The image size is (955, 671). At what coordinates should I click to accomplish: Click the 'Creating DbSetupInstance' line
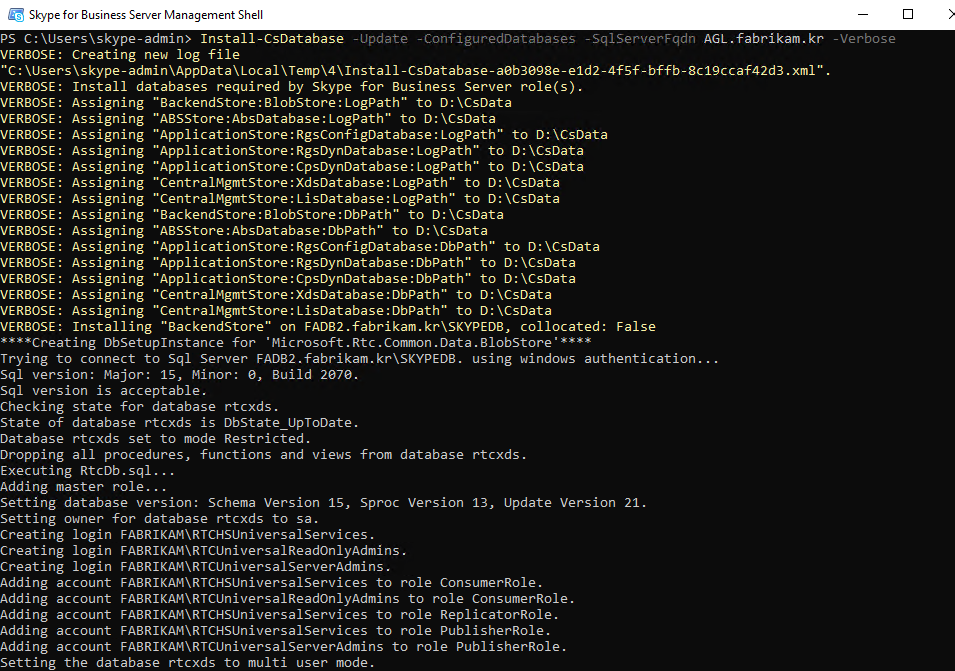[295, 342]
